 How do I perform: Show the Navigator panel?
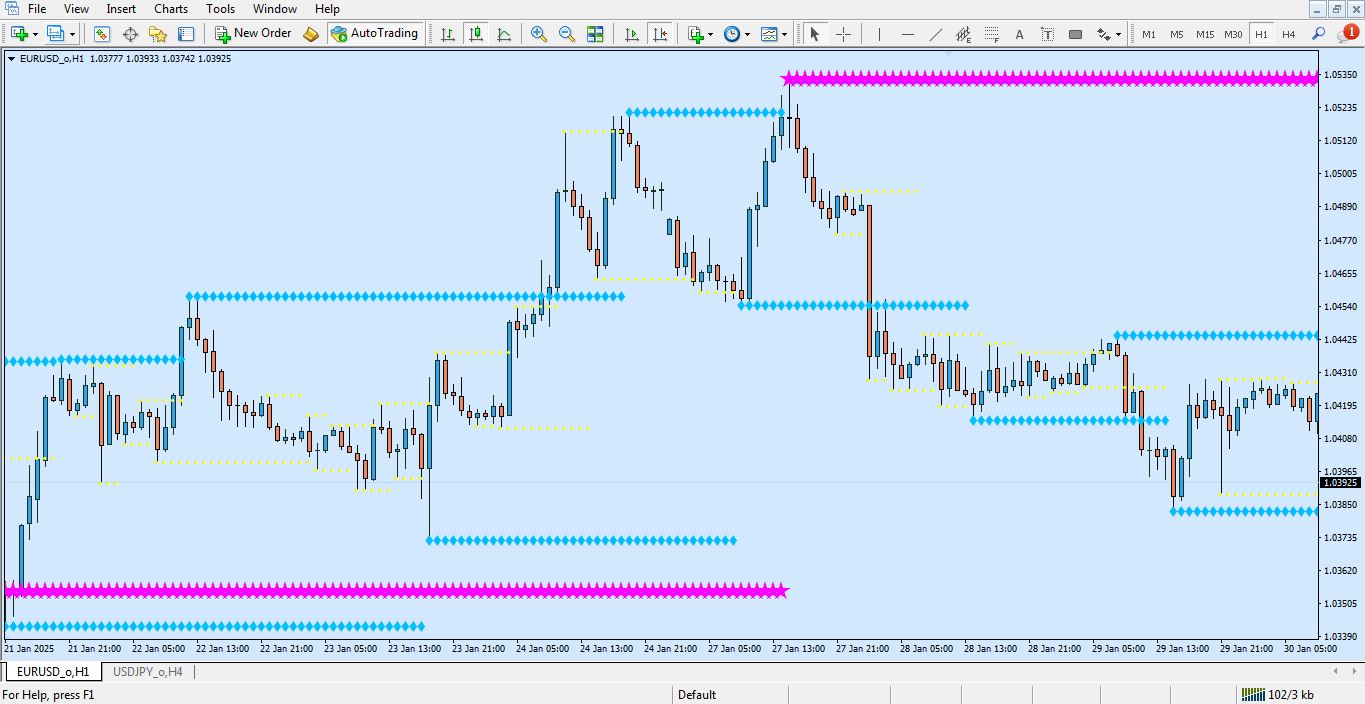click(x=130, y=33)
